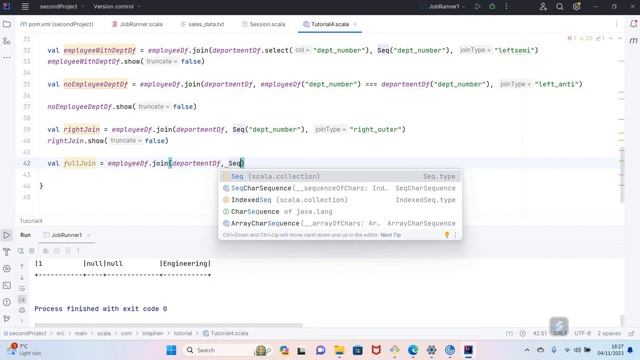Open Code With Me user icon
Viewport: 640px width, 360px height.
(543, 7)
